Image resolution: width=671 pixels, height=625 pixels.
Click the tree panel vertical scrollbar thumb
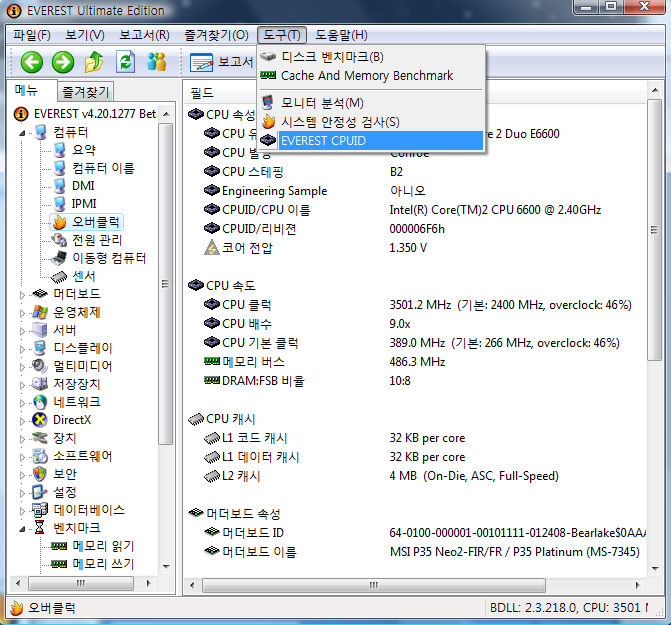point(165,284)
